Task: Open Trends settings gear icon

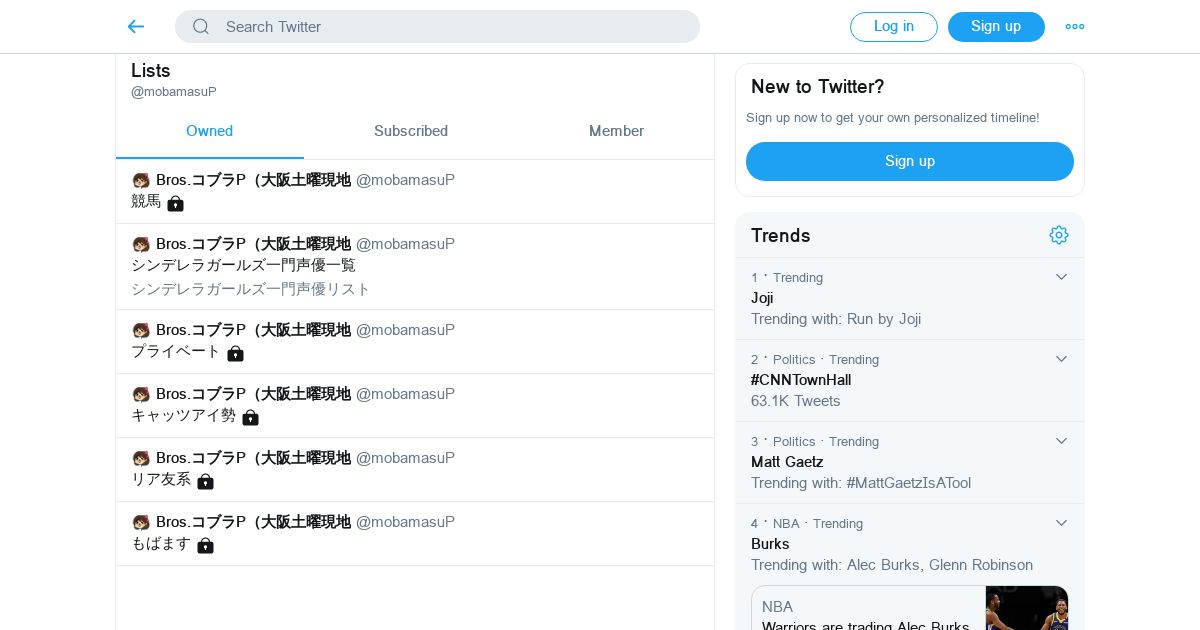Action: [x=1059, y=235]
